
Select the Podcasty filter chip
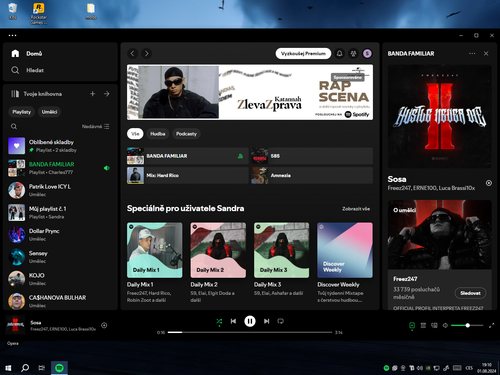click(186, 134)
